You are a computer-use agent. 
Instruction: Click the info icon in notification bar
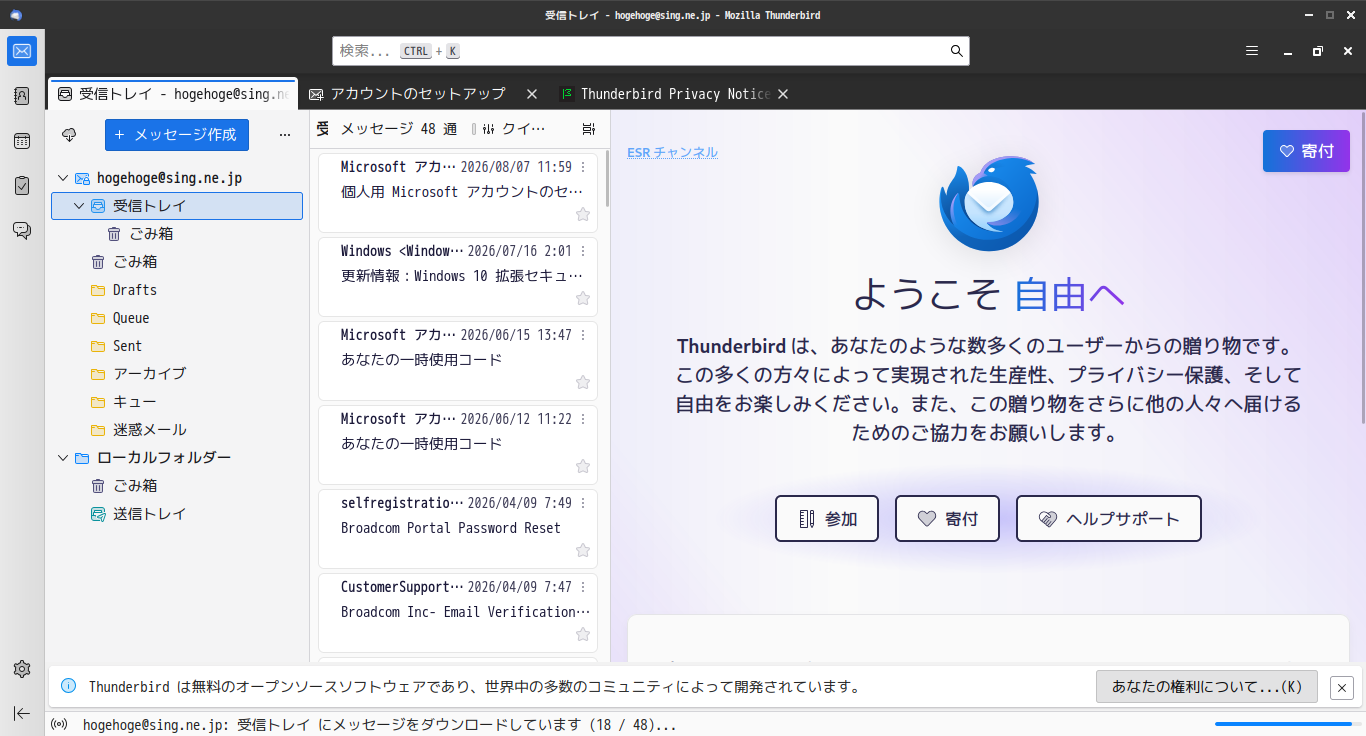click(x=69, y=686)
